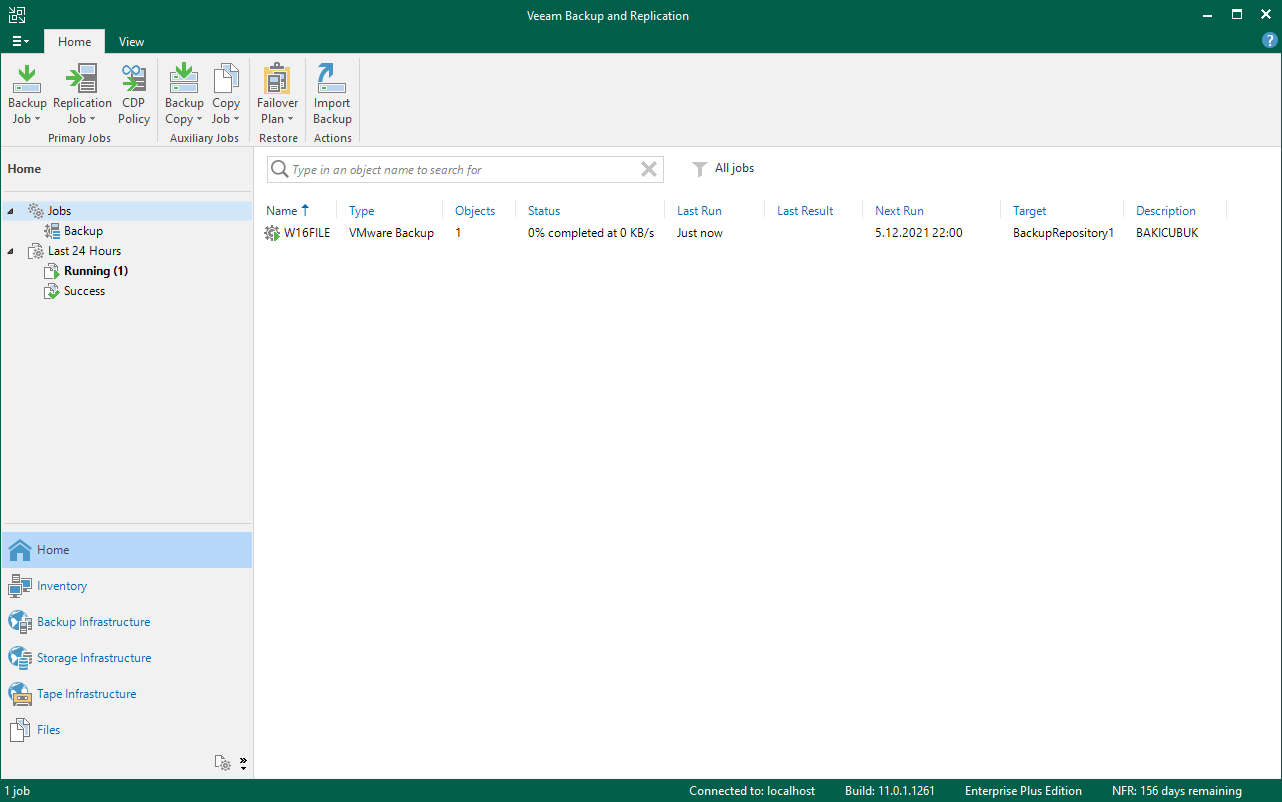Open the main application menu dropdown
The width and height of the screenshot is (1282, 802).
(20, 41)
